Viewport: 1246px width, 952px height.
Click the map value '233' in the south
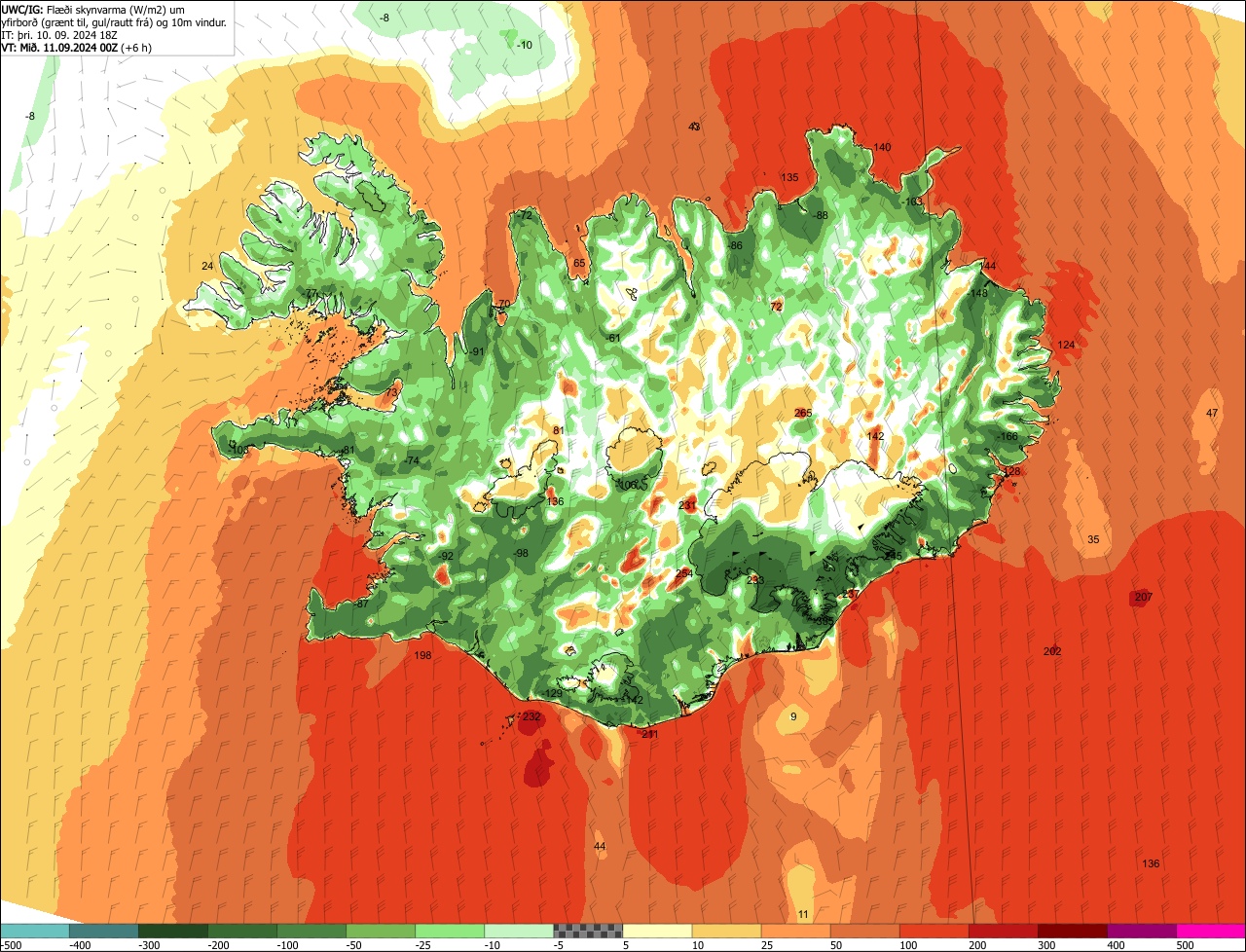pos(755,579)
